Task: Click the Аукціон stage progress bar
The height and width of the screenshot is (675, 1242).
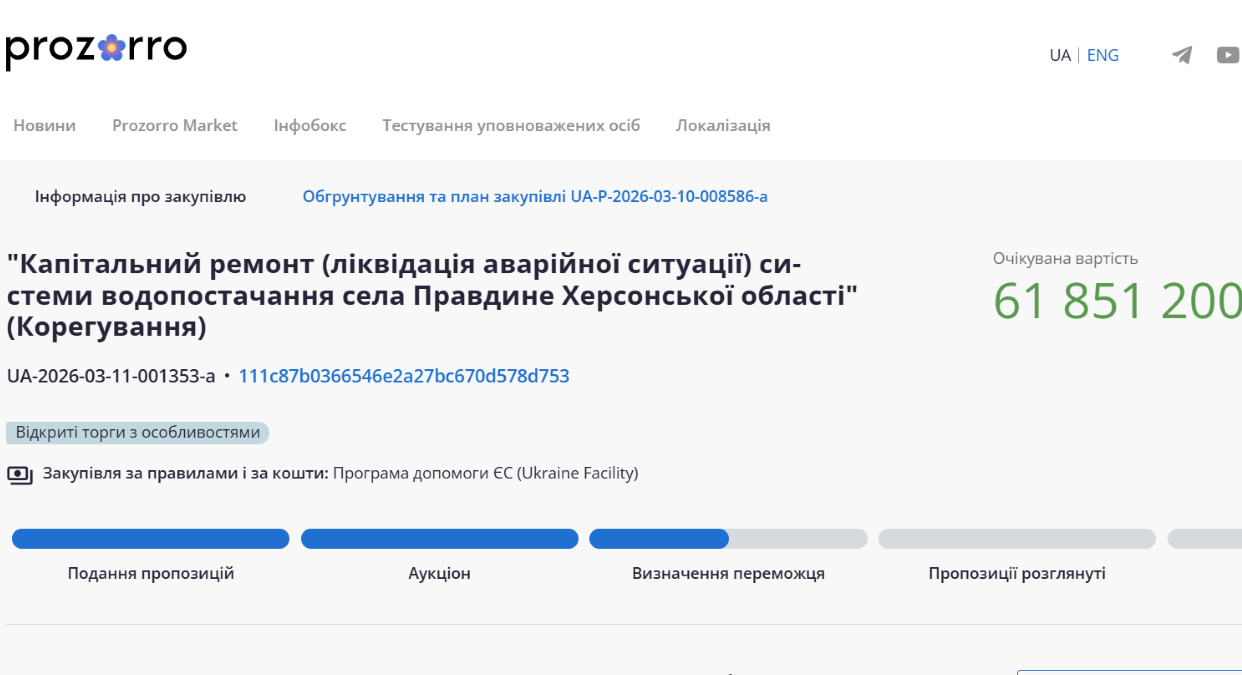Action: (439, 539)
